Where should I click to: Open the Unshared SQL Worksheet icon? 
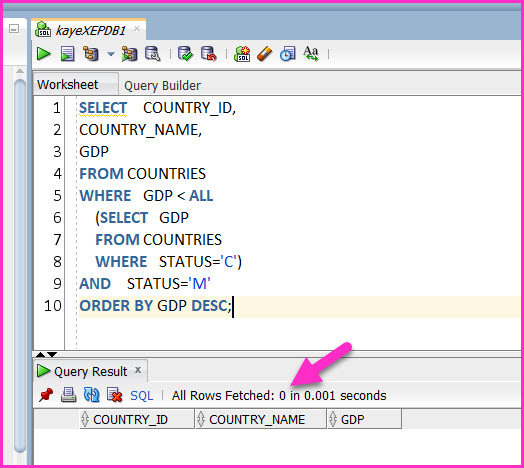[x=242, y=54]
